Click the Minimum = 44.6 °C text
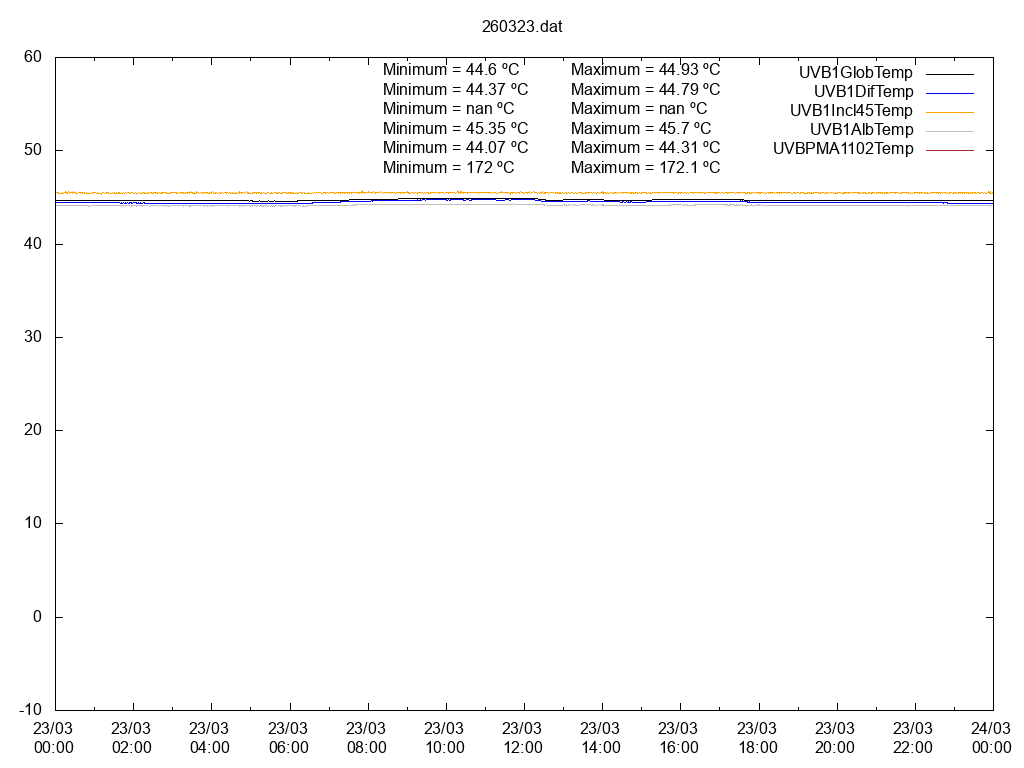Screen dimensions: 1024x768 451,70
